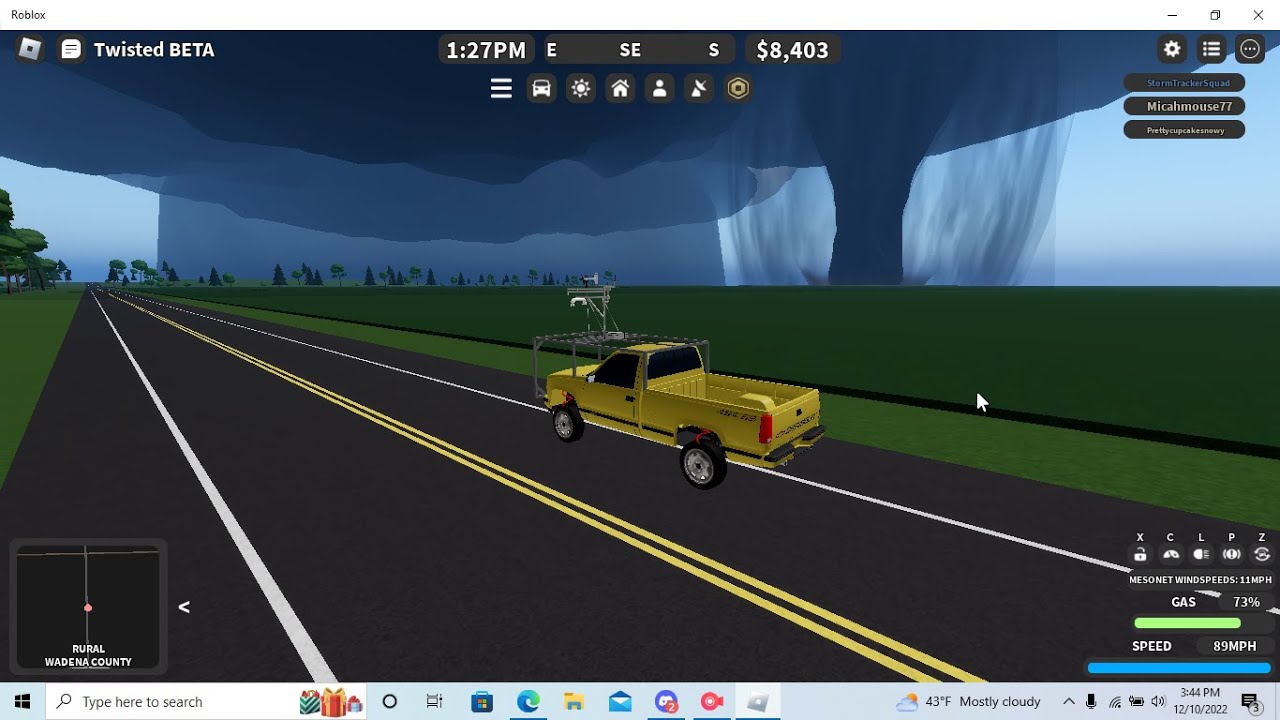Open Discord from the taskbar
This screenshot has height=720, width=1280.
pyautogui.click(x=666, y=702)
